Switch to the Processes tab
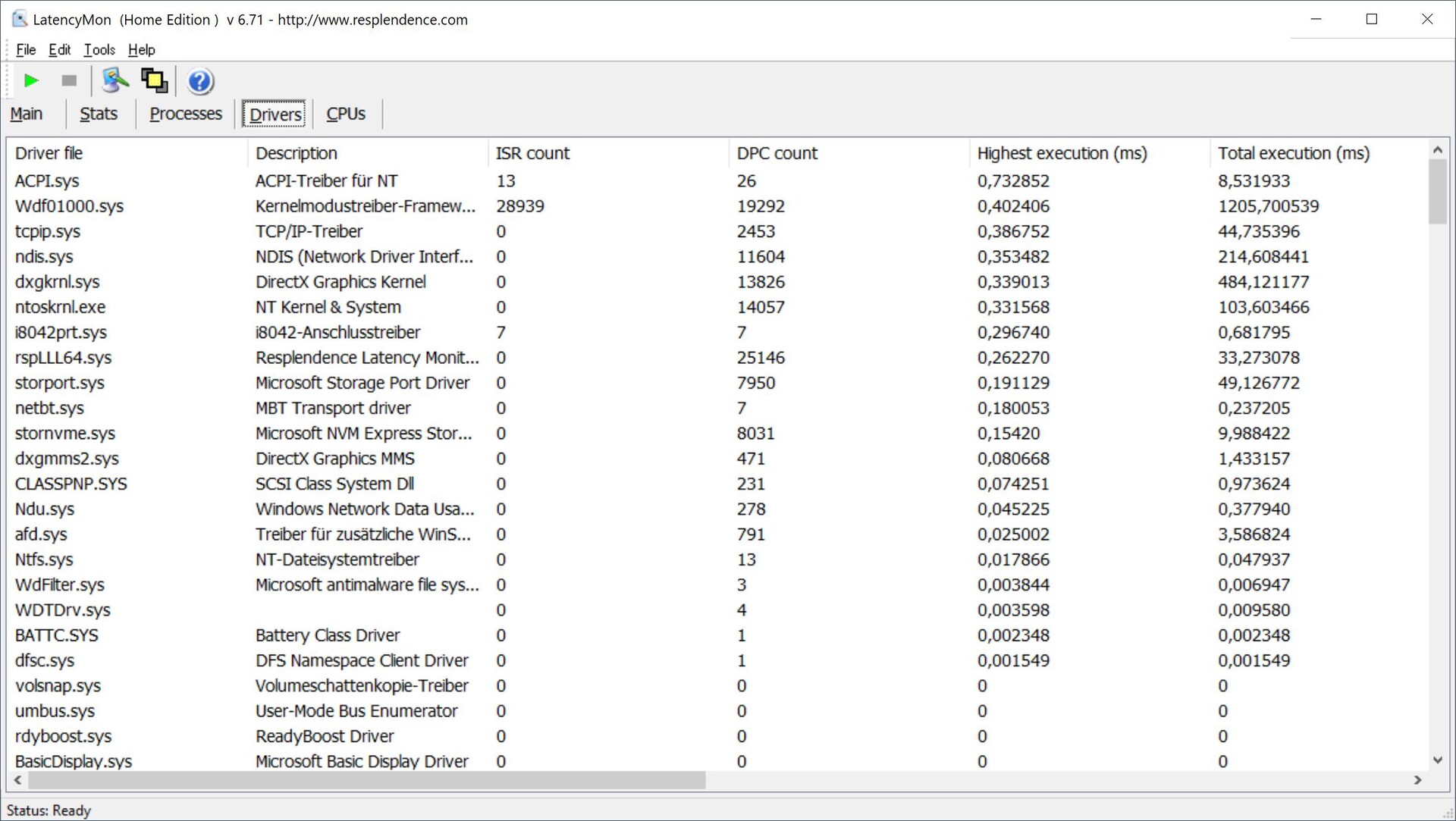The width and height of the screenshot is (1456, 821). 186,114
